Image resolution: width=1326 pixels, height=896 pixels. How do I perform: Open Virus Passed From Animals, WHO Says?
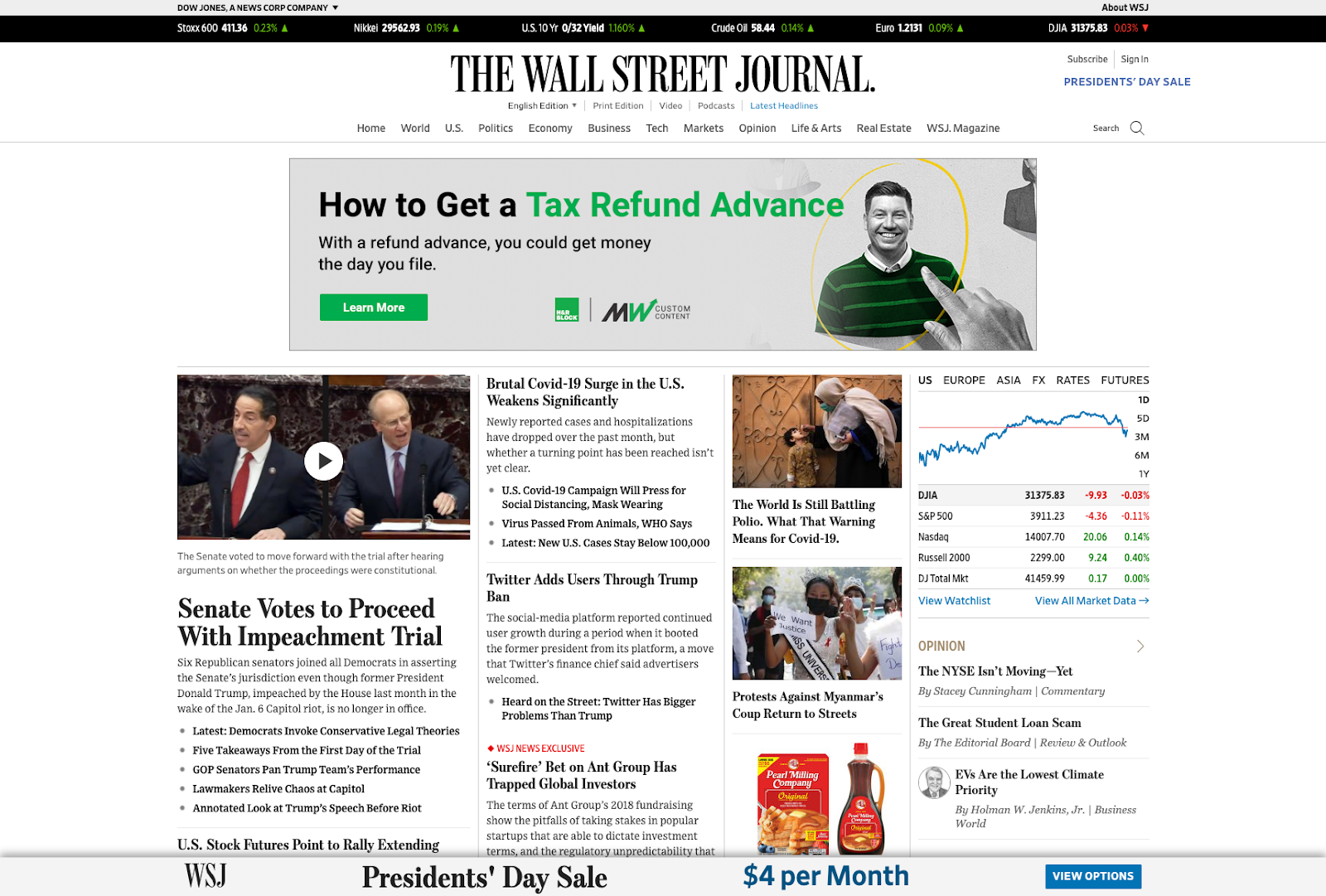597,524
